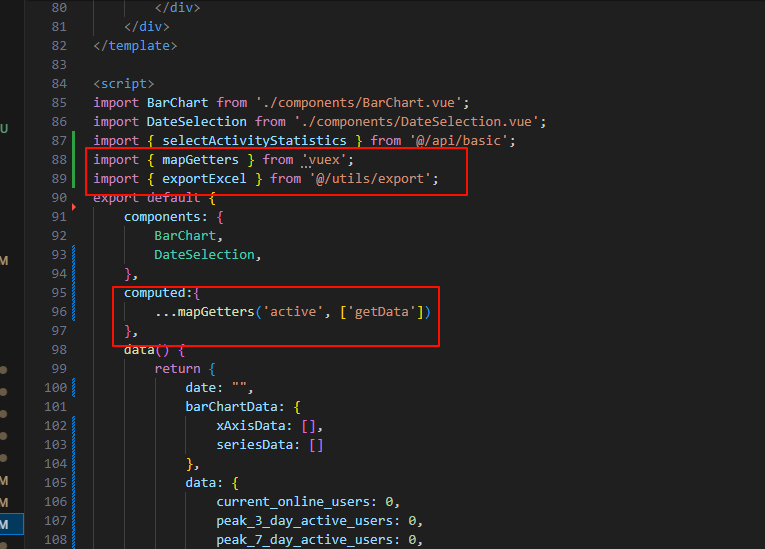Click the '@/utils/export' string
The height and width of the screenshot is (549, 765).
[370, 179]
